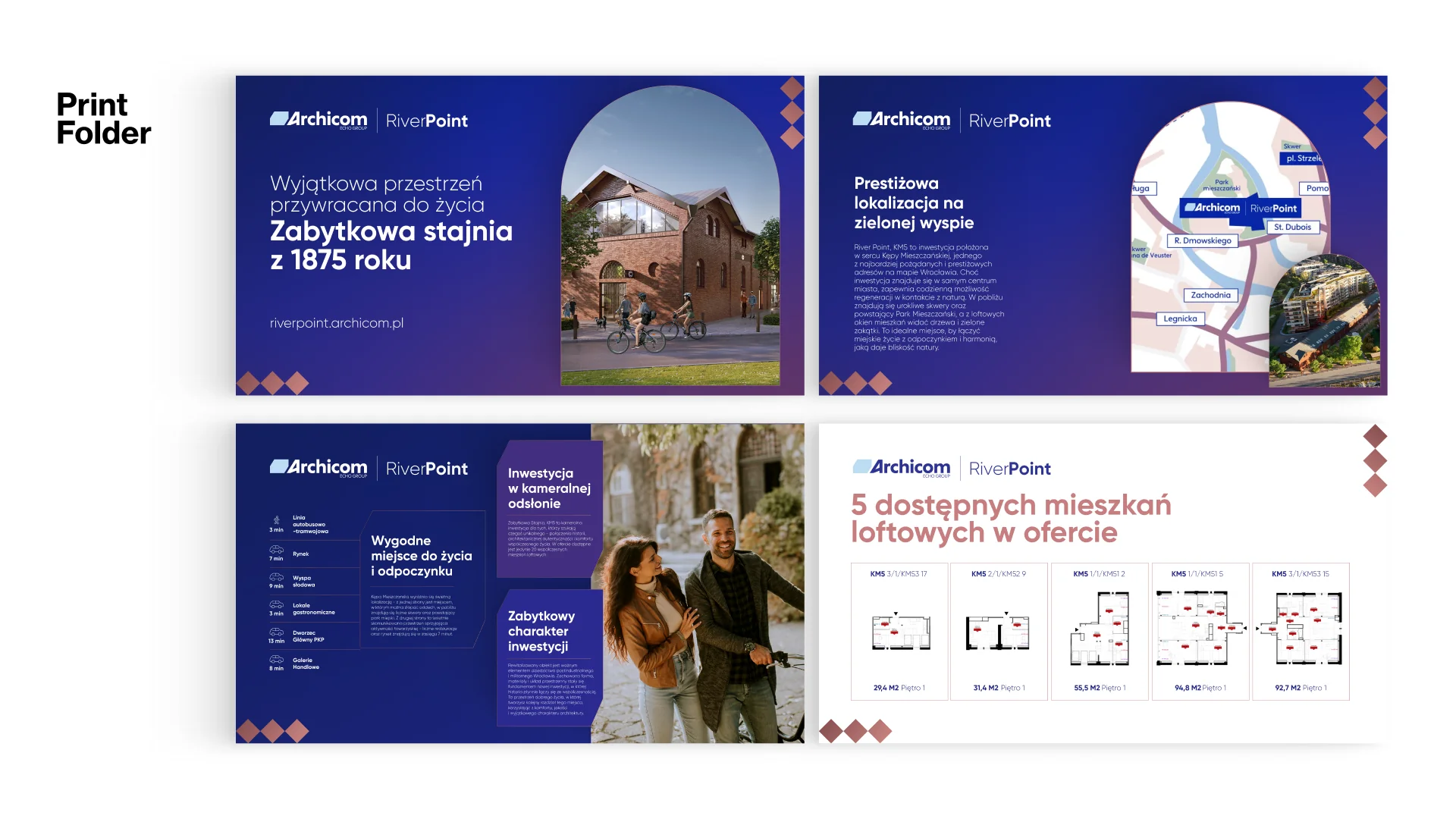Click the car icon next to Wyspa Słodowa
Screen dimensions: 1456x819
(277, 577)
